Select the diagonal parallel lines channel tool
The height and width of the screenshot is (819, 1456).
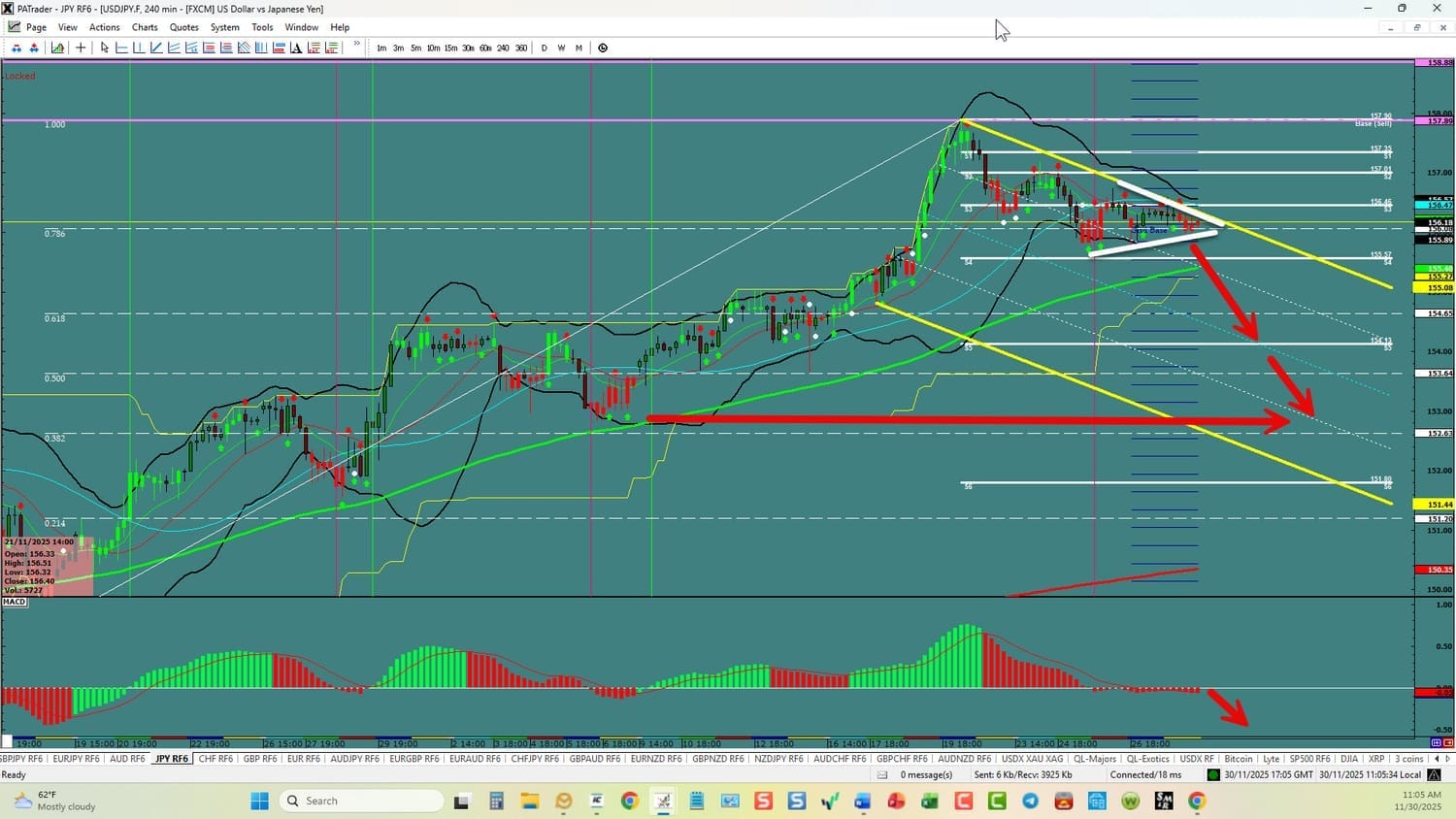click(244, 48)
